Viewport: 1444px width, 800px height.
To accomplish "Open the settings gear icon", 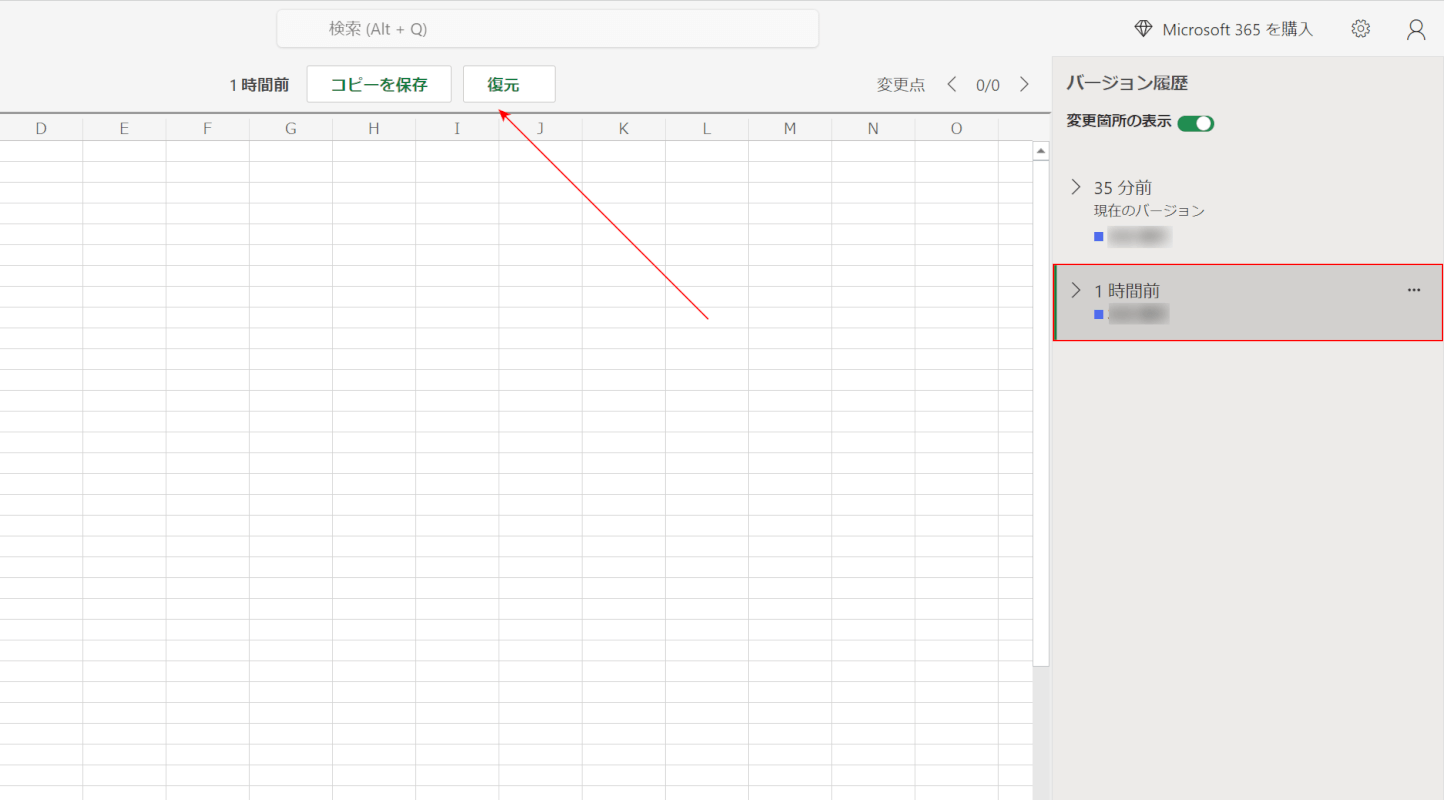I will [1360, 29].
